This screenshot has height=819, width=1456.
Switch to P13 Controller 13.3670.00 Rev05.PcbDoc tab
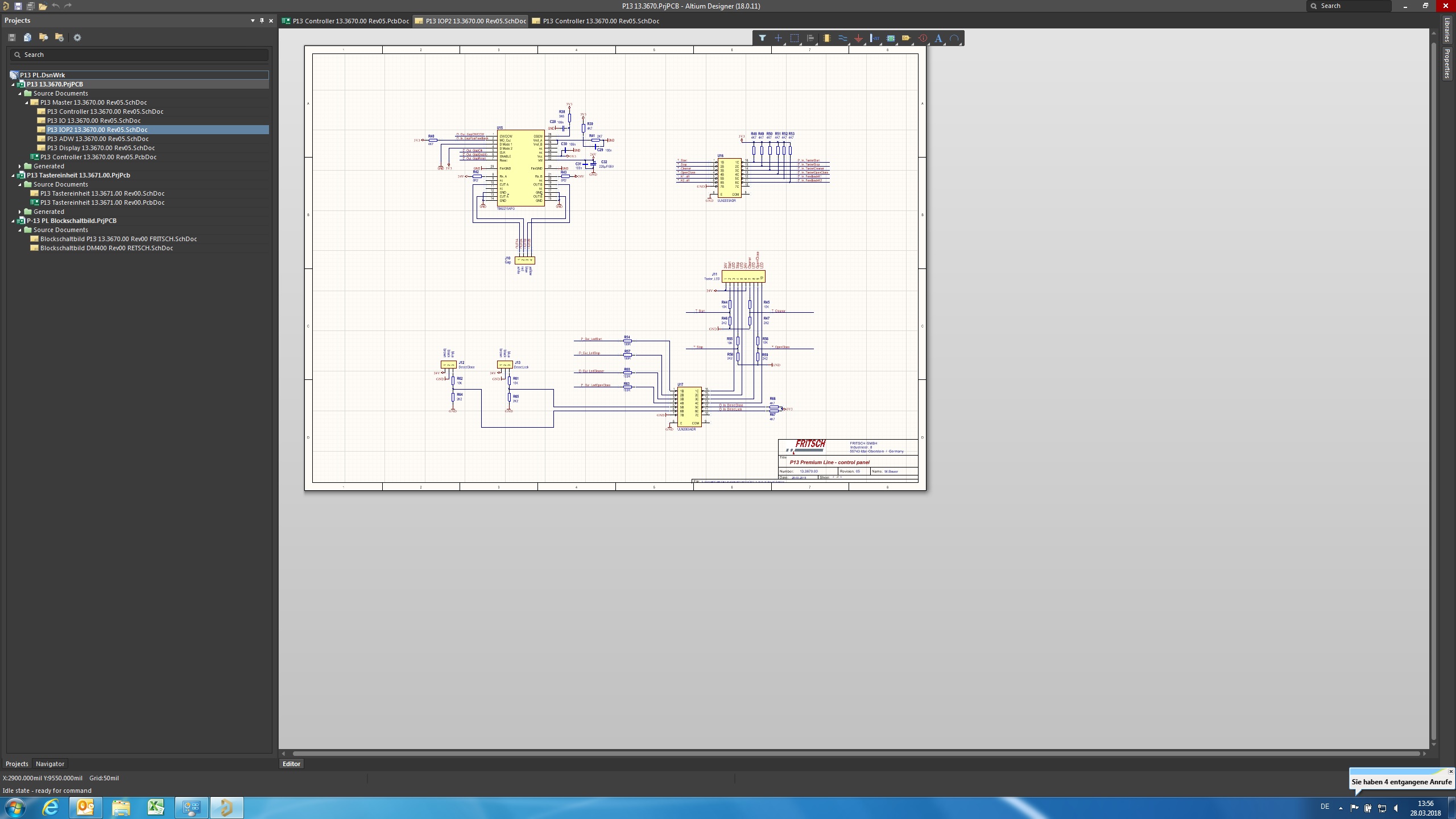(x=346, y=21)
